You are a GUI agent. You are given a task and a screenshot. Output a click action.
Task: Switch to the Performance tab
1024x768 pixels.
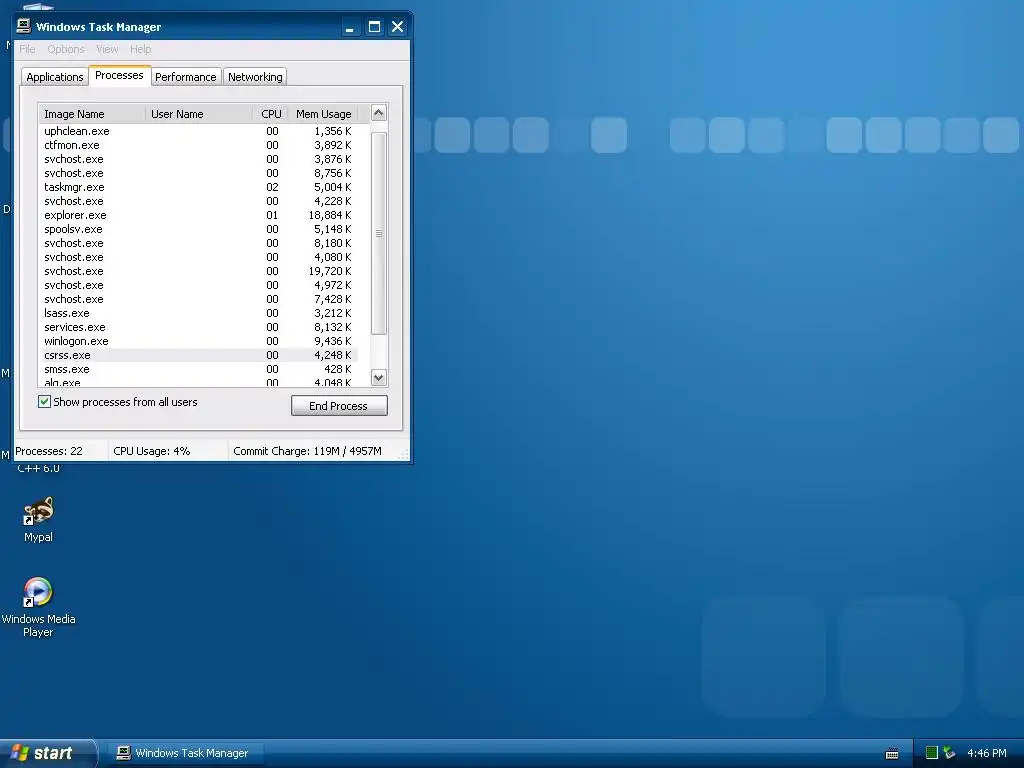tap(185, 77)
